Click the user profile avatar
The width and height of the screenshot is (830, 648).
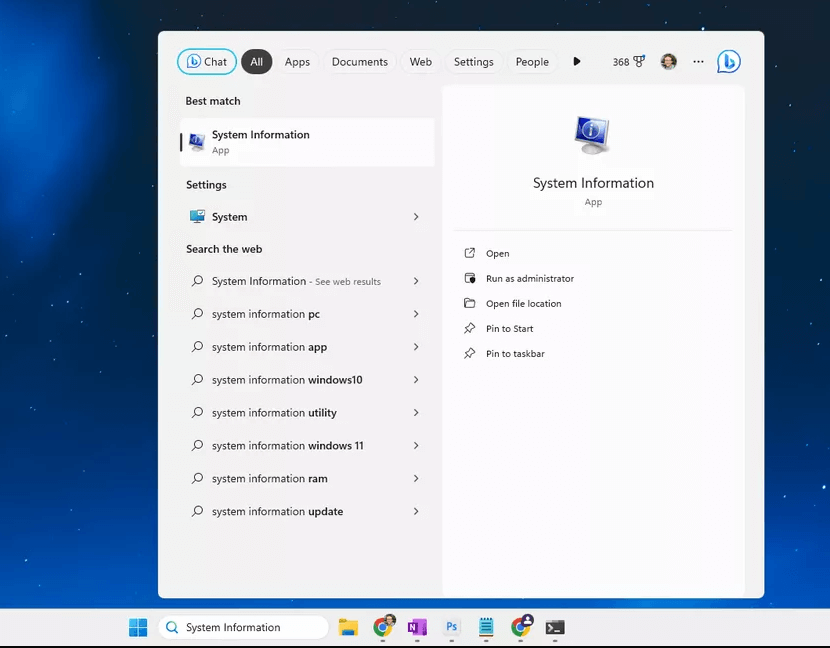(669, 62)
